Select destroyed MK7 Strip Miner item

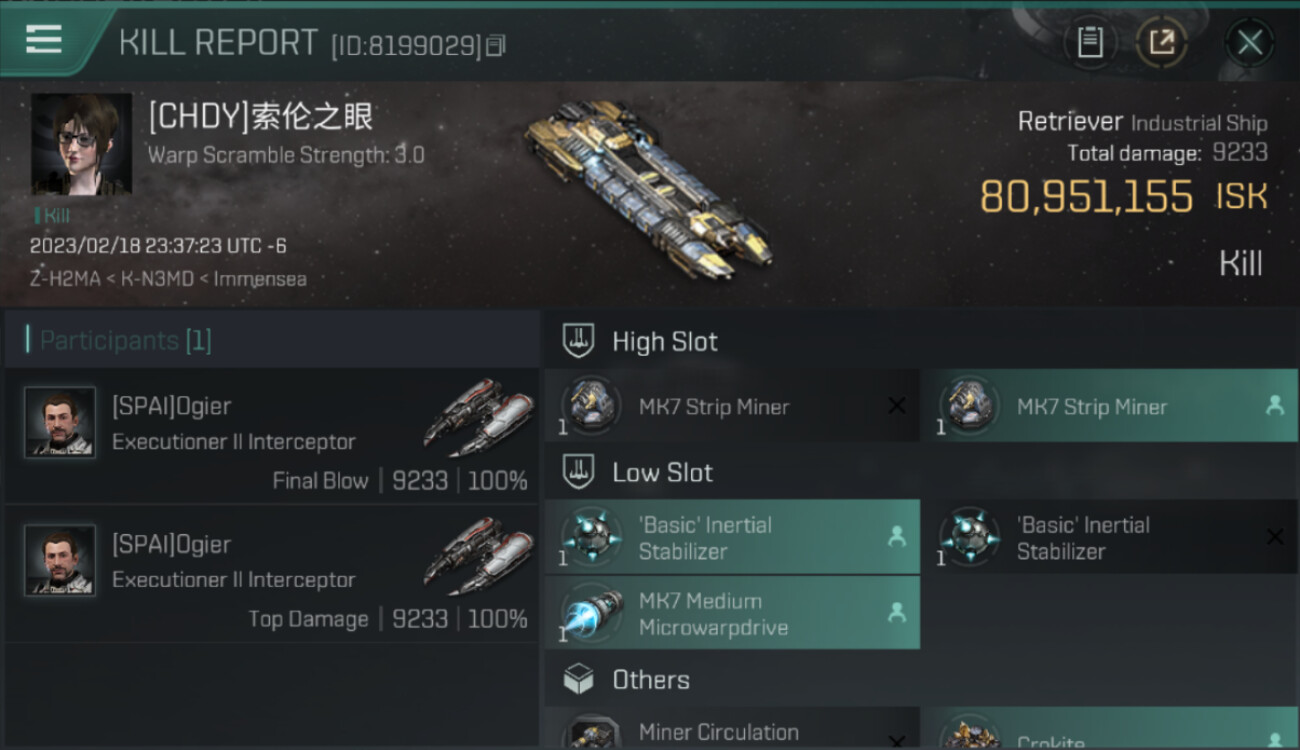point(732,406)
